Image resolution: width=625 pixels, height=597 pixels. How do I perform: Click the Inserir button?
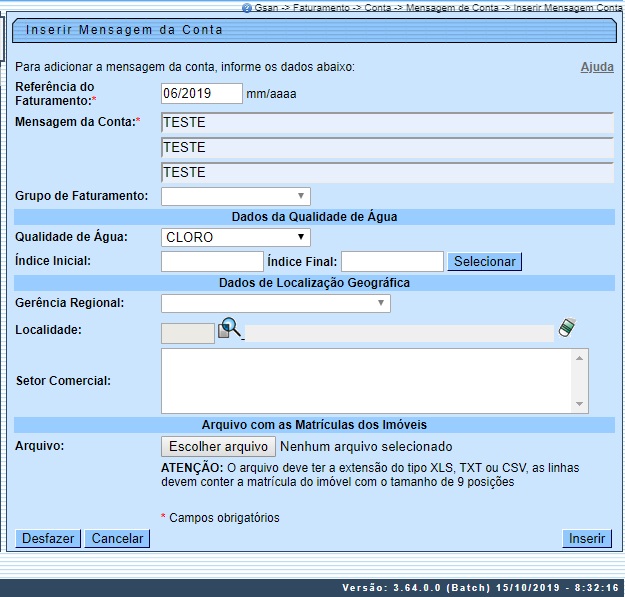pyautogui.click(x=587, y=538)
